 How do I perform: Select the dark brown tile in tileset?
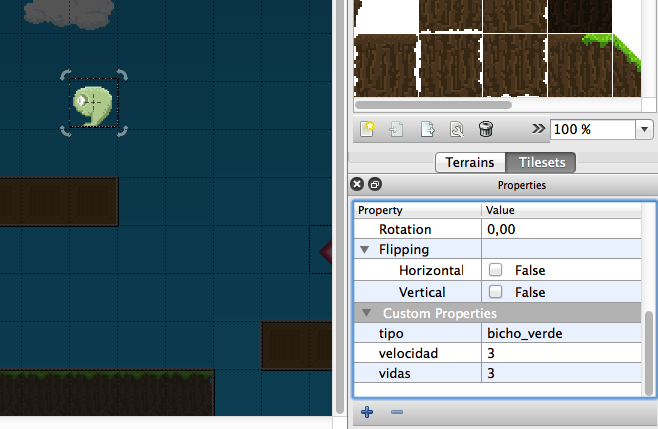(x=579, y=16)
